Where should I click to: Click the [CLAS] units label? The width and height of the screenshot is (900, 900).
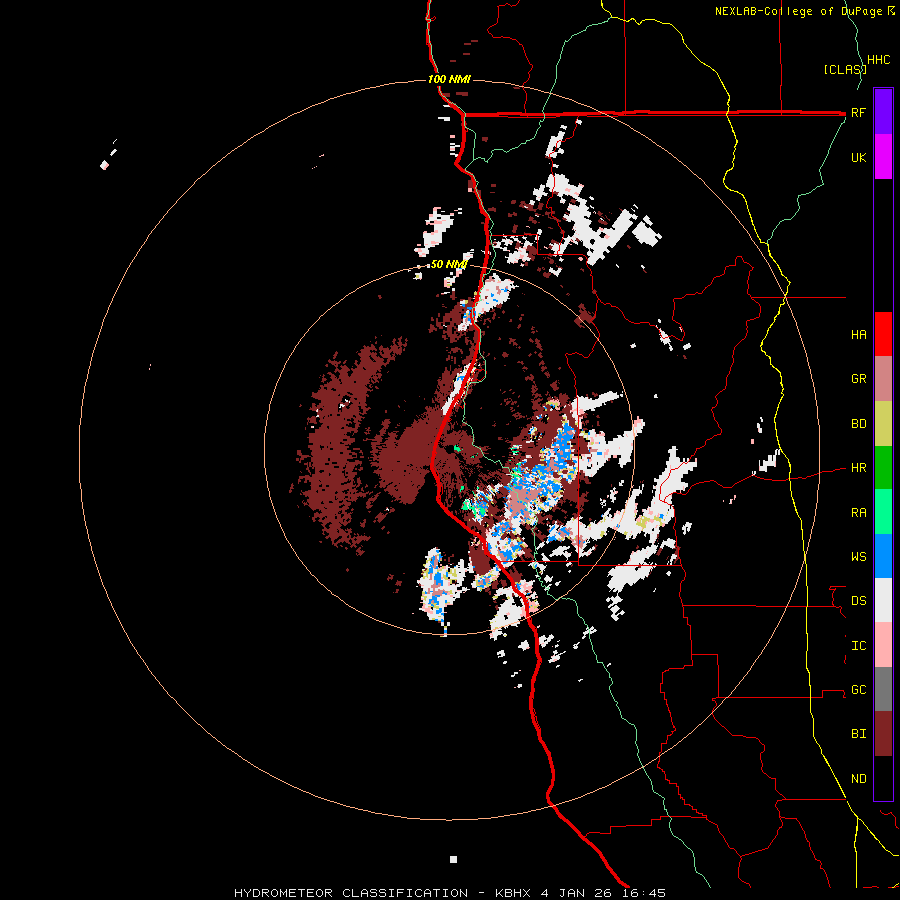[x=845, y=69]
